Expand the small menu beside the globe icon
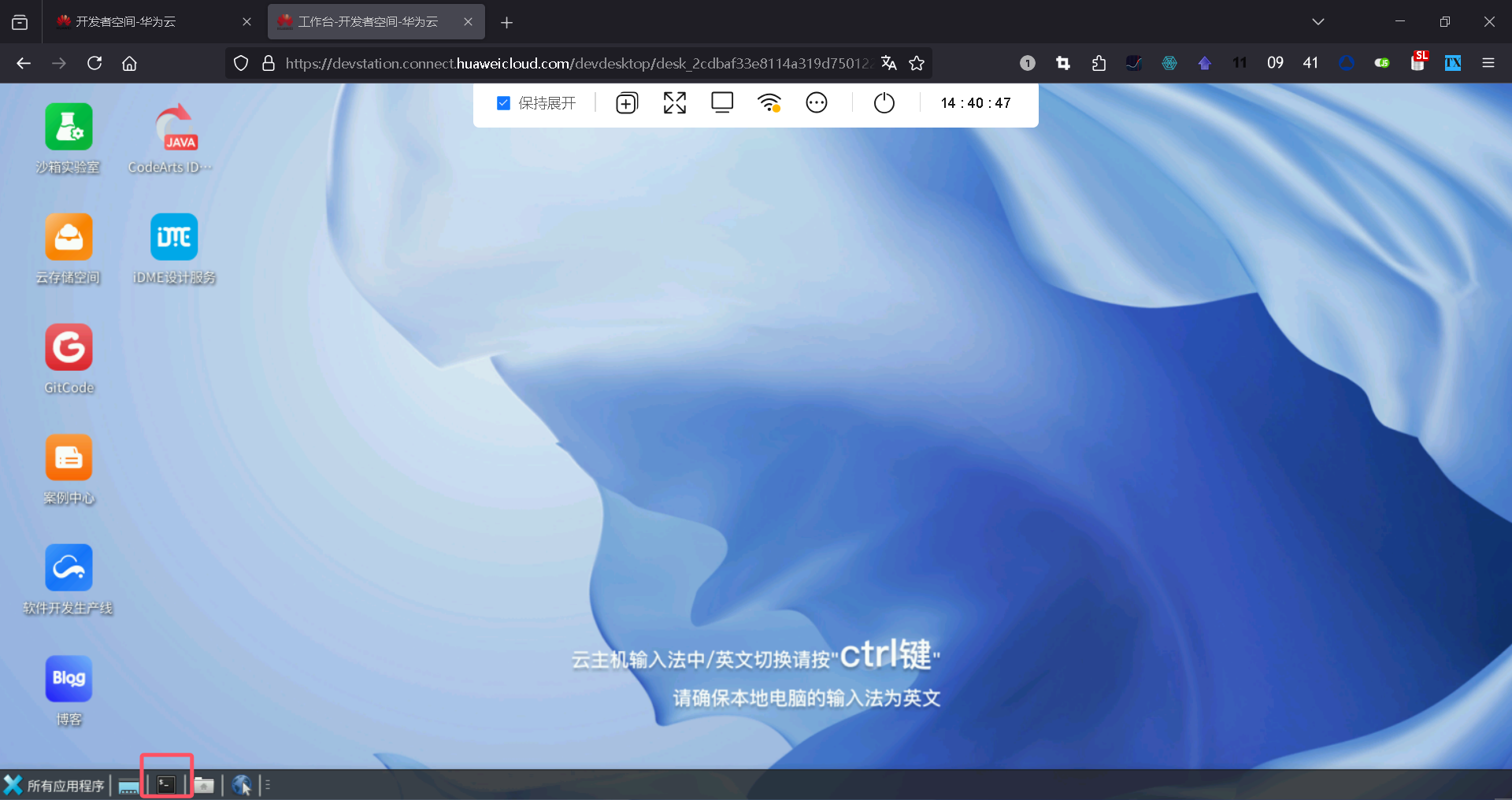Screen dimensions: 1512x800 click(x=266, y=784)
